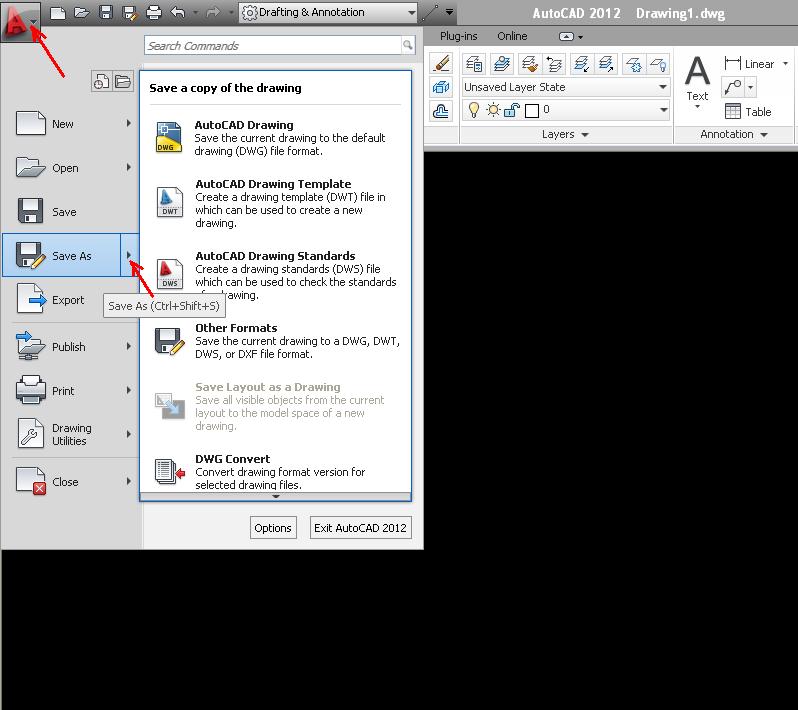The image size is (798, 710).
Task: Choose Other Formats save option
Action: click(275, 340)
